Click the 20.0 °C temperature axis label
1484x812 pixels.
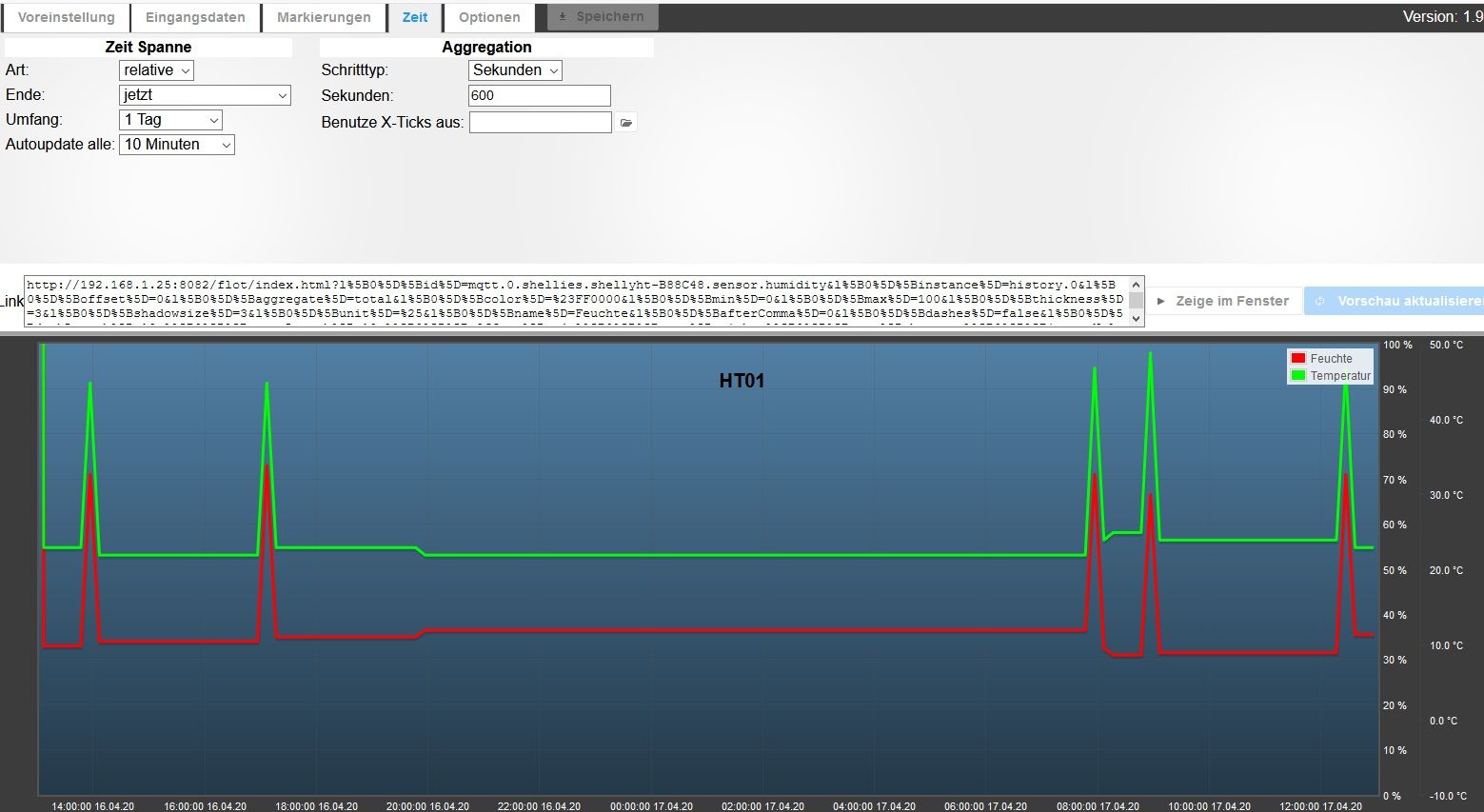tap(1446, 570)
